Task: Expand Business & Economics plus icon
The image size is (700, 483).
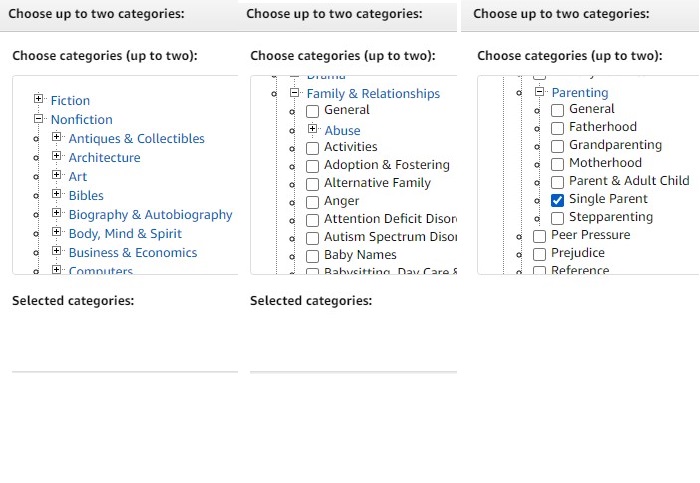Action: (56, 250)
